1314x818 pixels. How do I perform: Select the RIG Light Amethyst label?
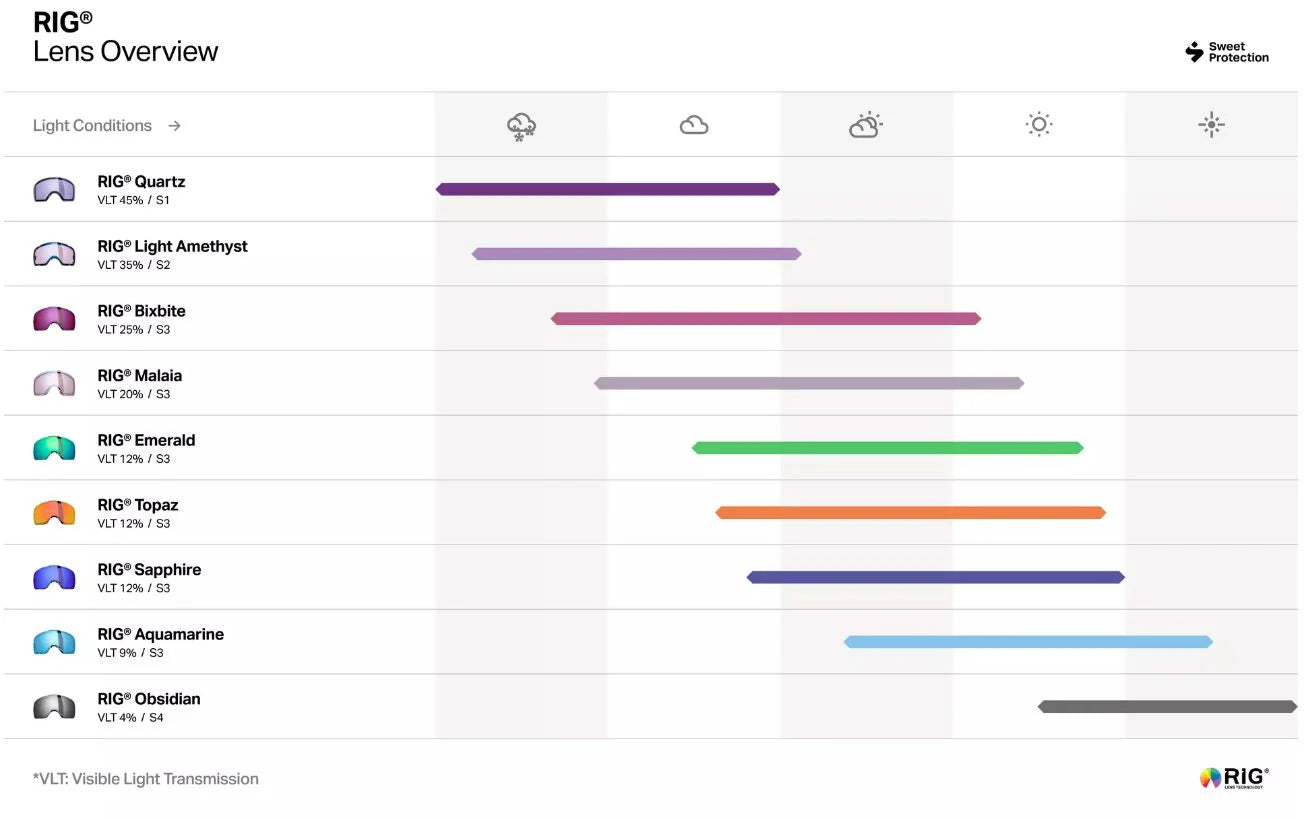click(172, 246)
